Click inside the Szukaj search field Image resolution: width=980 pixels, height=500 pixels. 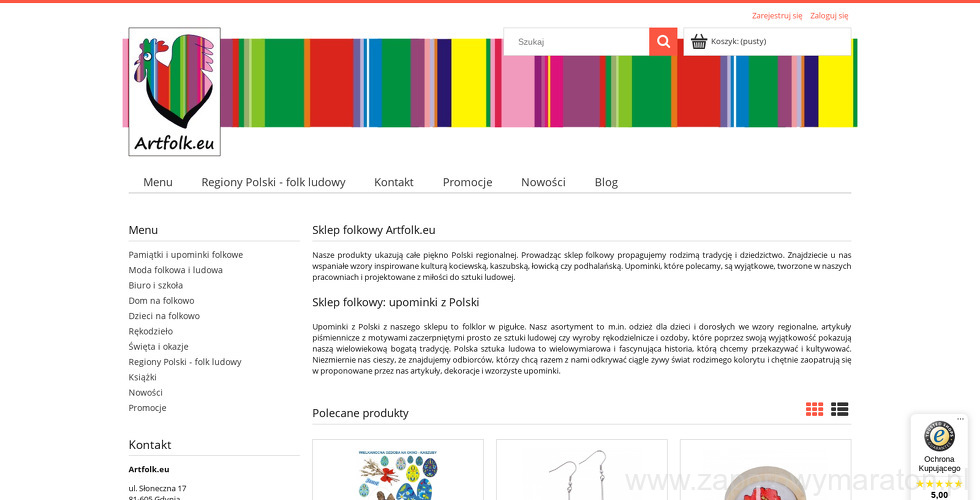point(578,42)
